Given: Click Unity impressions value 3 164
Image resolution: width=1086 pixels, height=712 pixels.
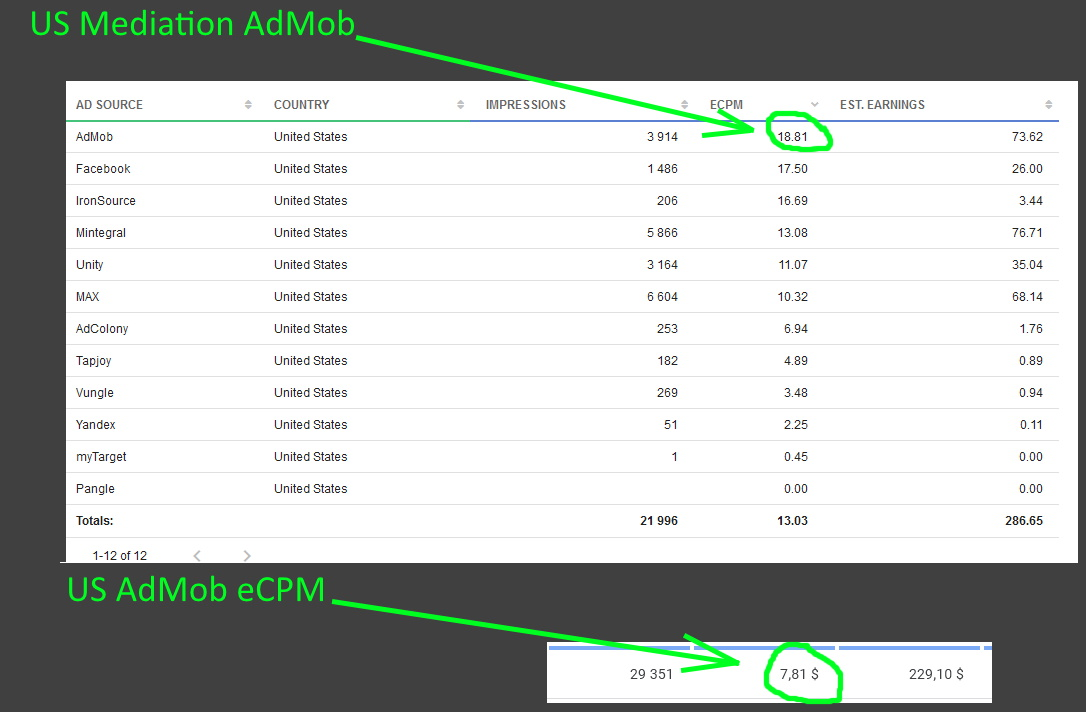Looking at the screenshot, I should click(662, 265).
